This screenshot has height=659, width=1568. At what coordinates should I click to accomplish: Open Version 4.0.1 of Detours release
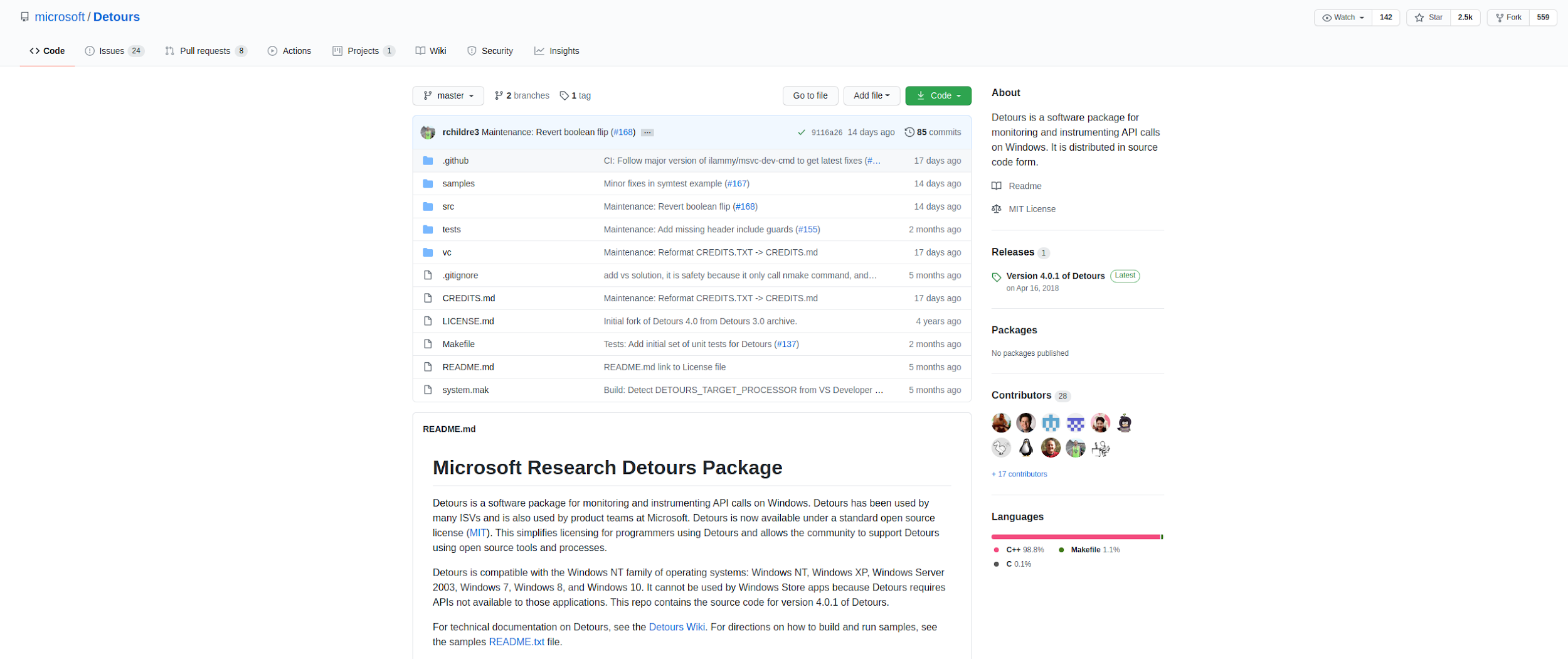coord(1056,276)
